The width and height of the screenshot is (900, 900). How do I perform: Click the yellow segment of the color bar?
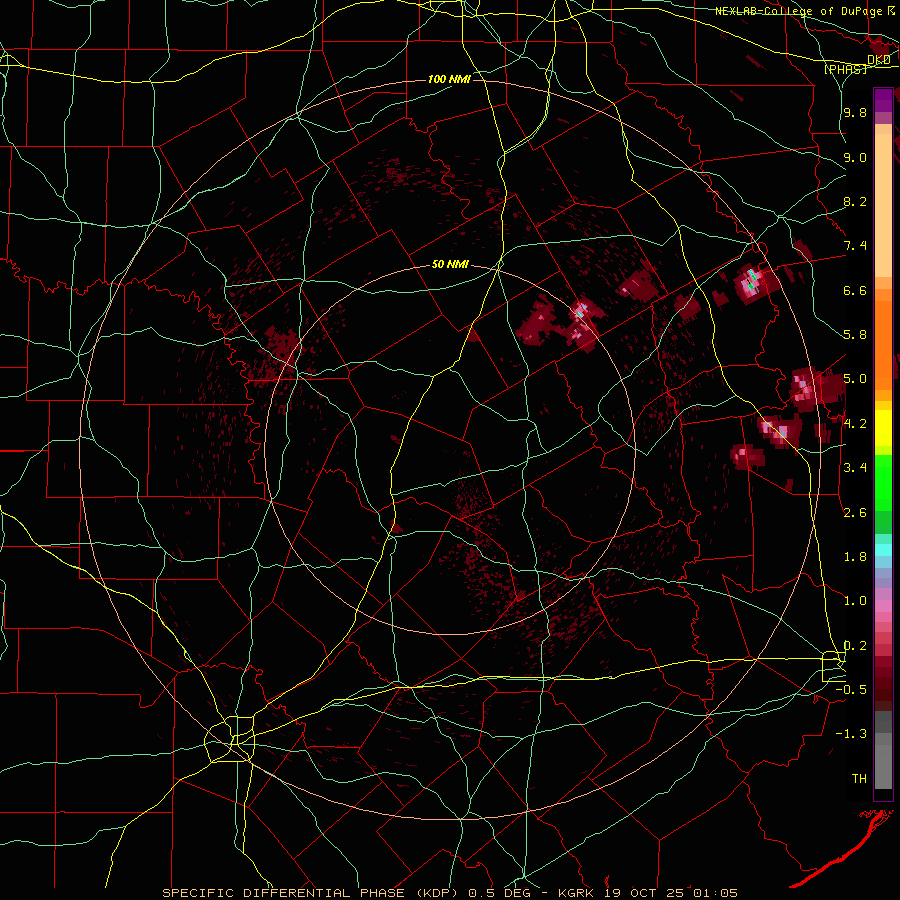(x=883, y=427)
